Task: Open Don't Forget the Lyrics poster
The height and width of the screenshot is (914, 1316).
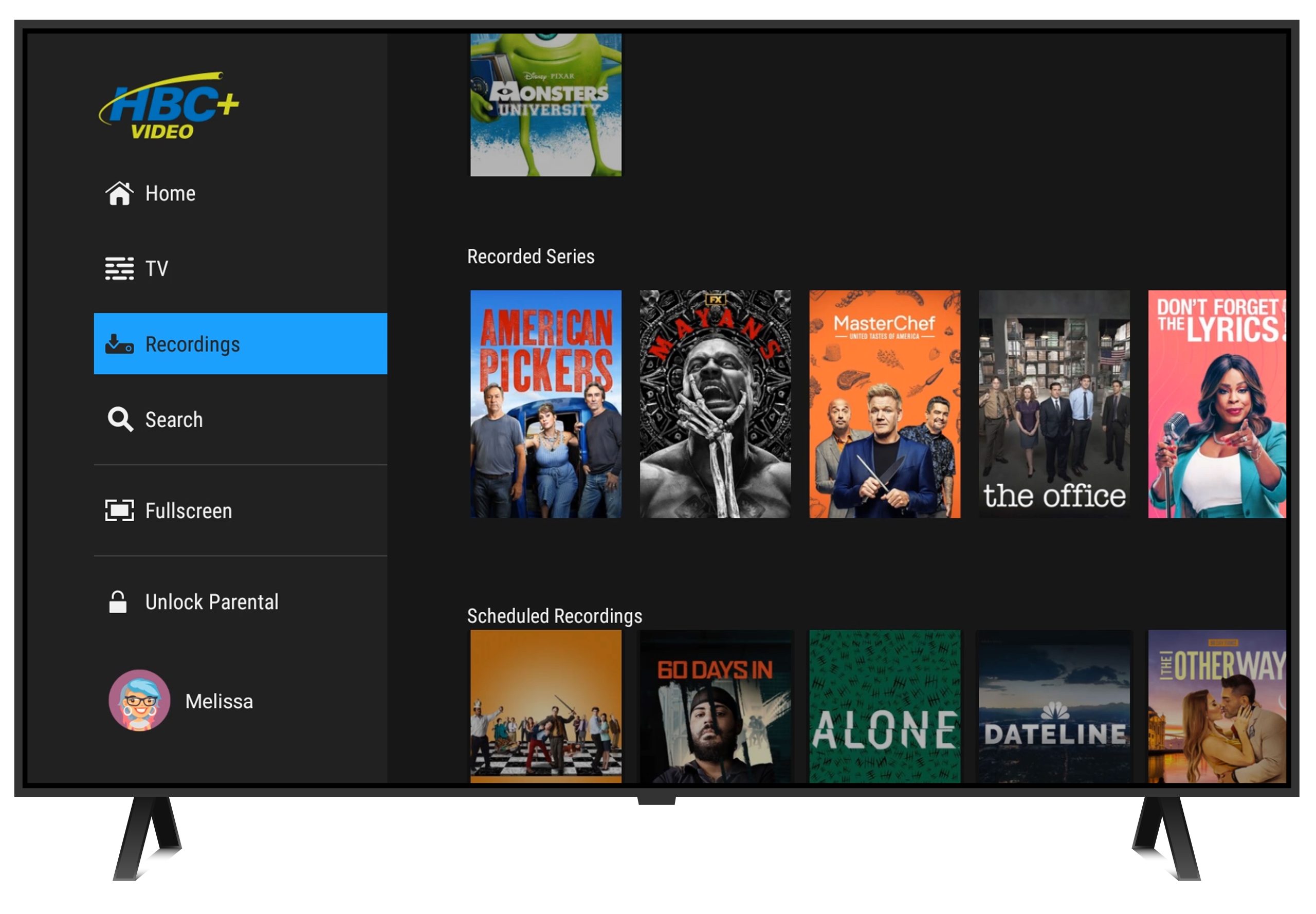Action: click(1217, 405)
